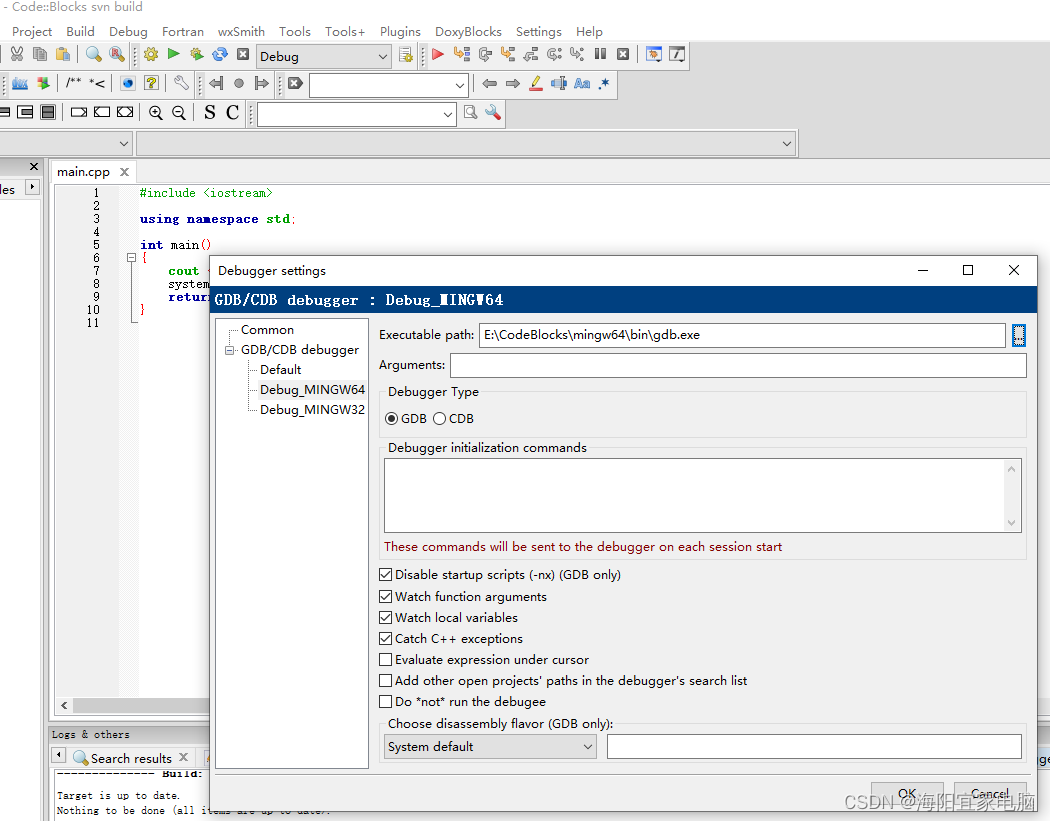
Task: Click the Stop debugger icon
Action: click(x=623, y=54)
